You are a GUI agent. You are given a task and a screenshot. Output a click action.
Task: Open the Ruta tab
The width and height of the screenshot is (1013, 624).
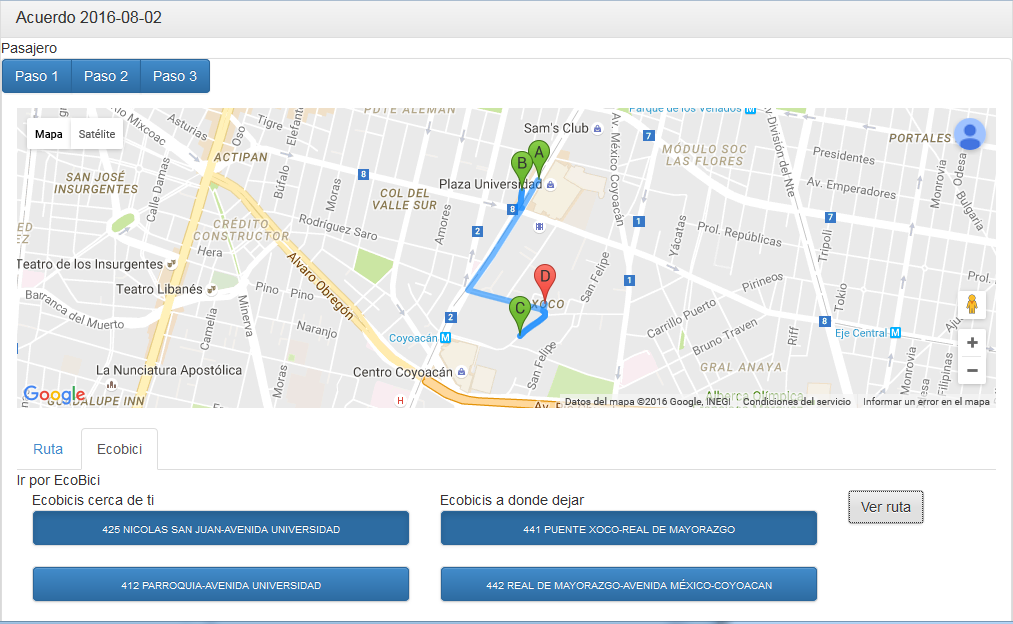pyautogui.click(x=48, y=449)
